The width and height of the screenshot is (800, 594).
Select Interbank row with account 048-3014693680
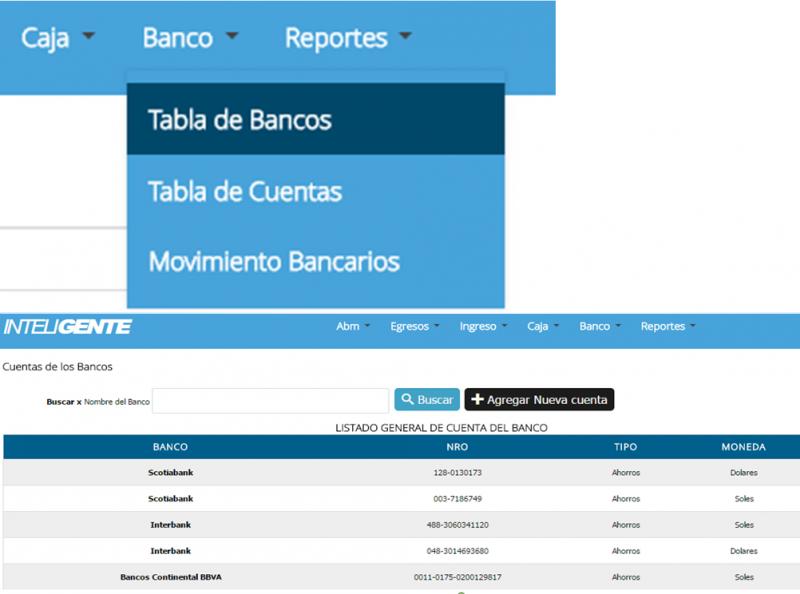(x=401, y=551)
